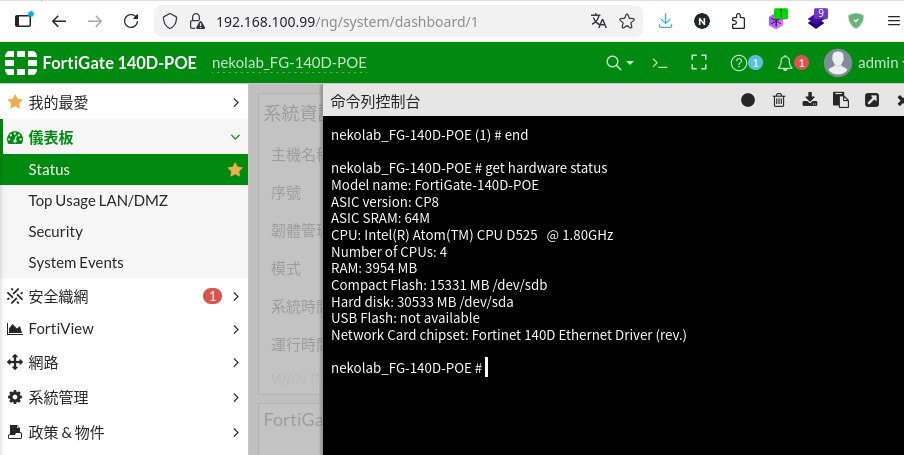This screenshot has width=904, height=455.
Task: Click the 'get hardware status' command line
Action: click(469, 168)
